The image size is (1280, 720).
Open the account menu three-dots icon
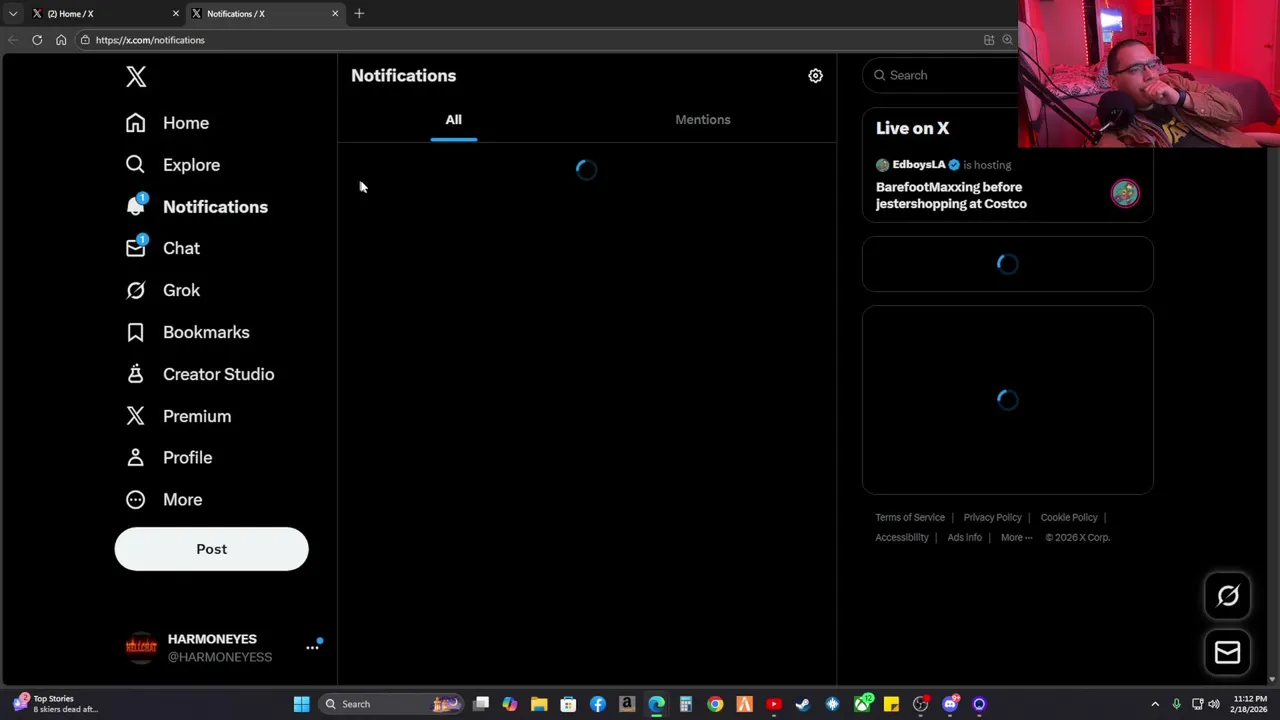312,648
